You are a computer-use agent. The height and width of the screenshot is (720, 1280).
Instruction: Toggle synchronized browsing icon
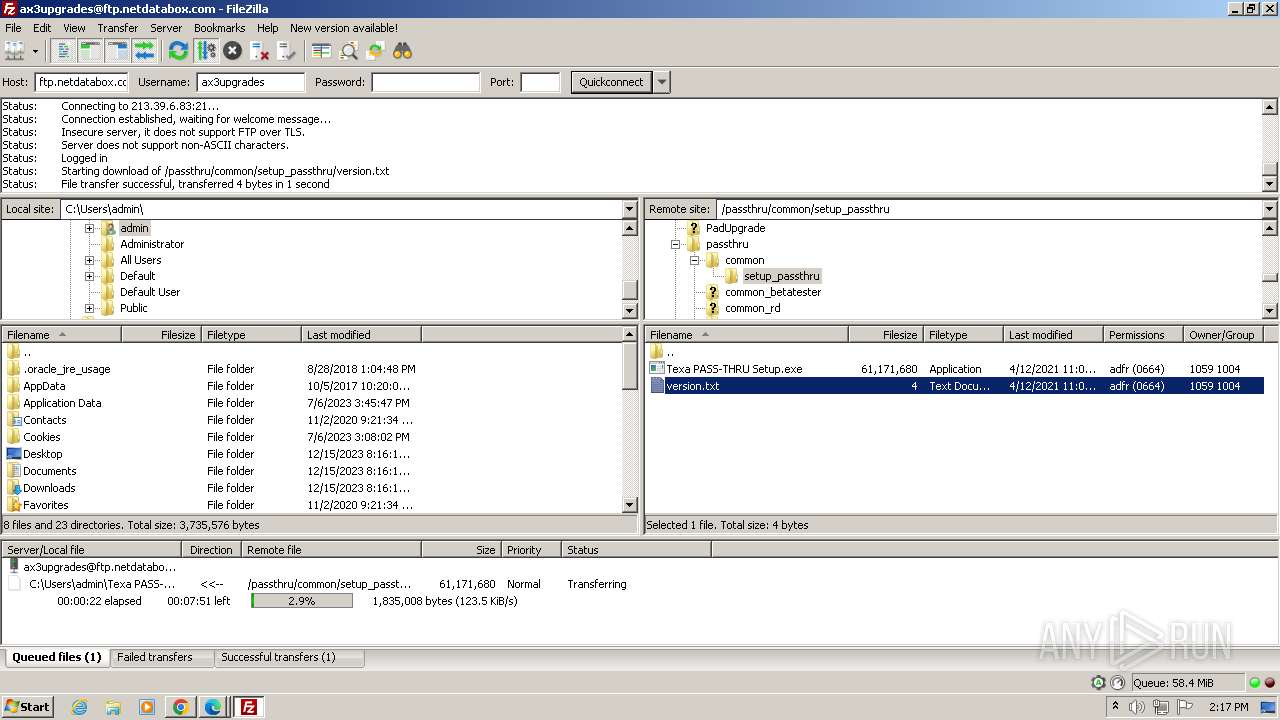point(375,50)
